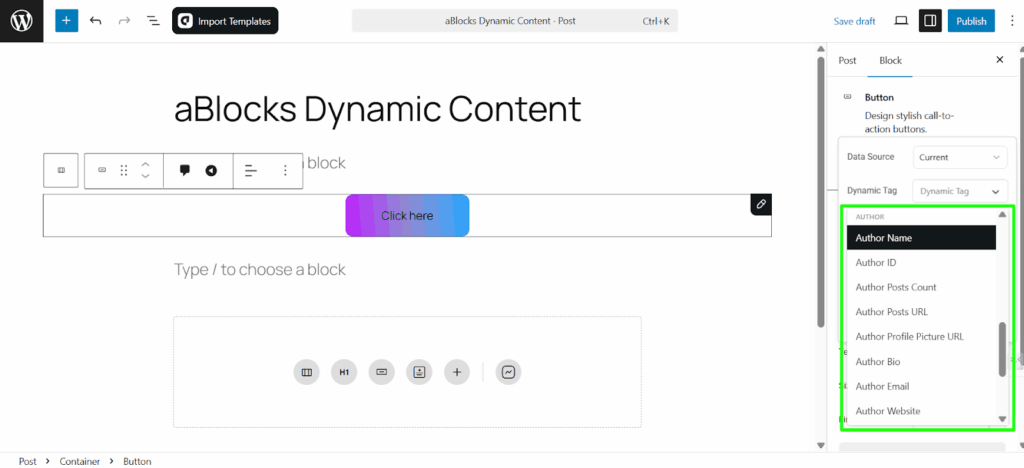Click the pencil edit icon on container
The height and width of the screenshot is (468, 1024).
[x=761, y=204]
